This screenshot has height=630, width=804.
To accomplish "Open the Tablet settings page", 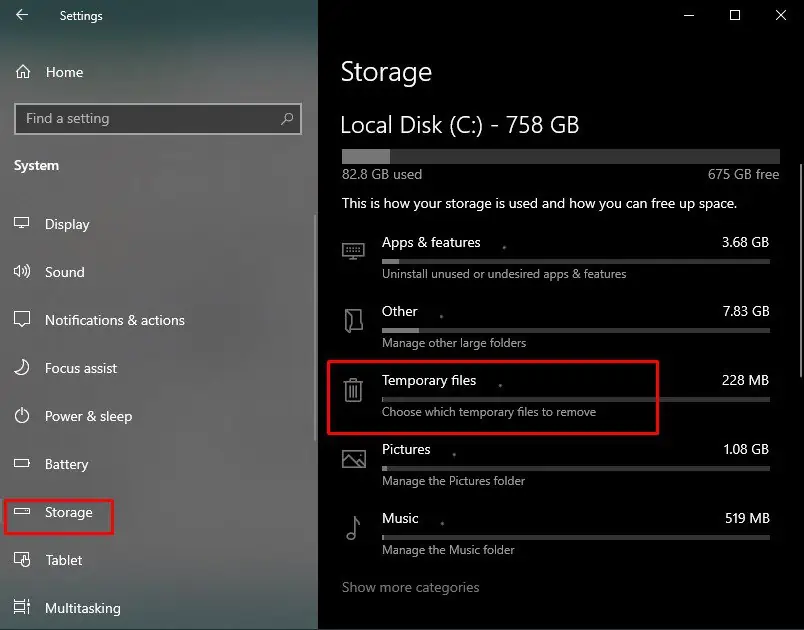I will [63, 560].
